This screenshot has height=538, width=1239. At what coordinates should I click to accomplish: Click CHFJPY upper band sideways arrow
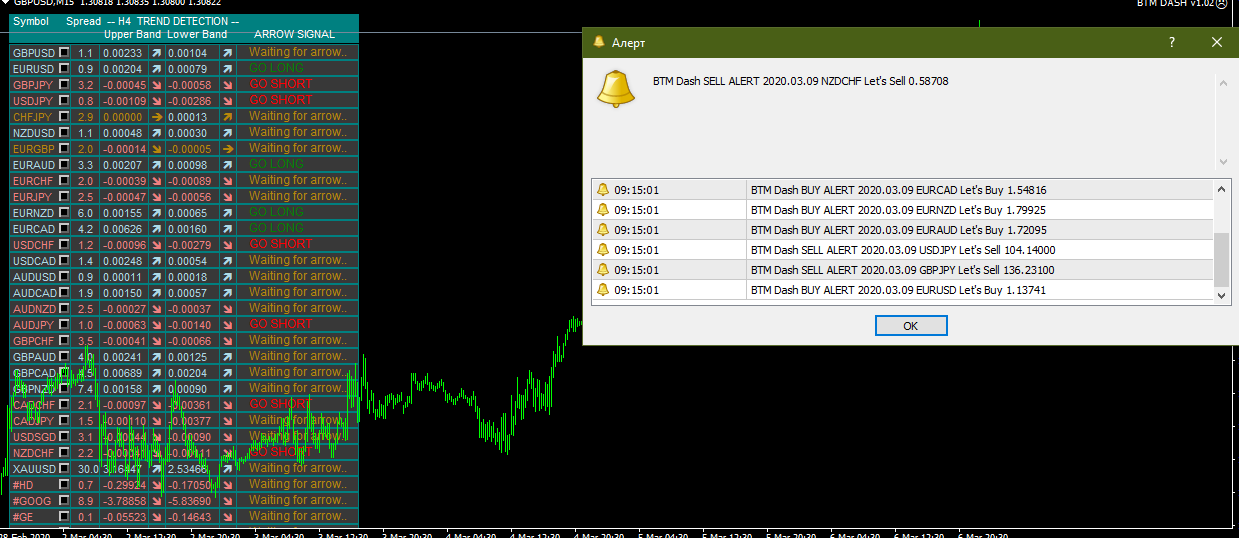(156, 116)
